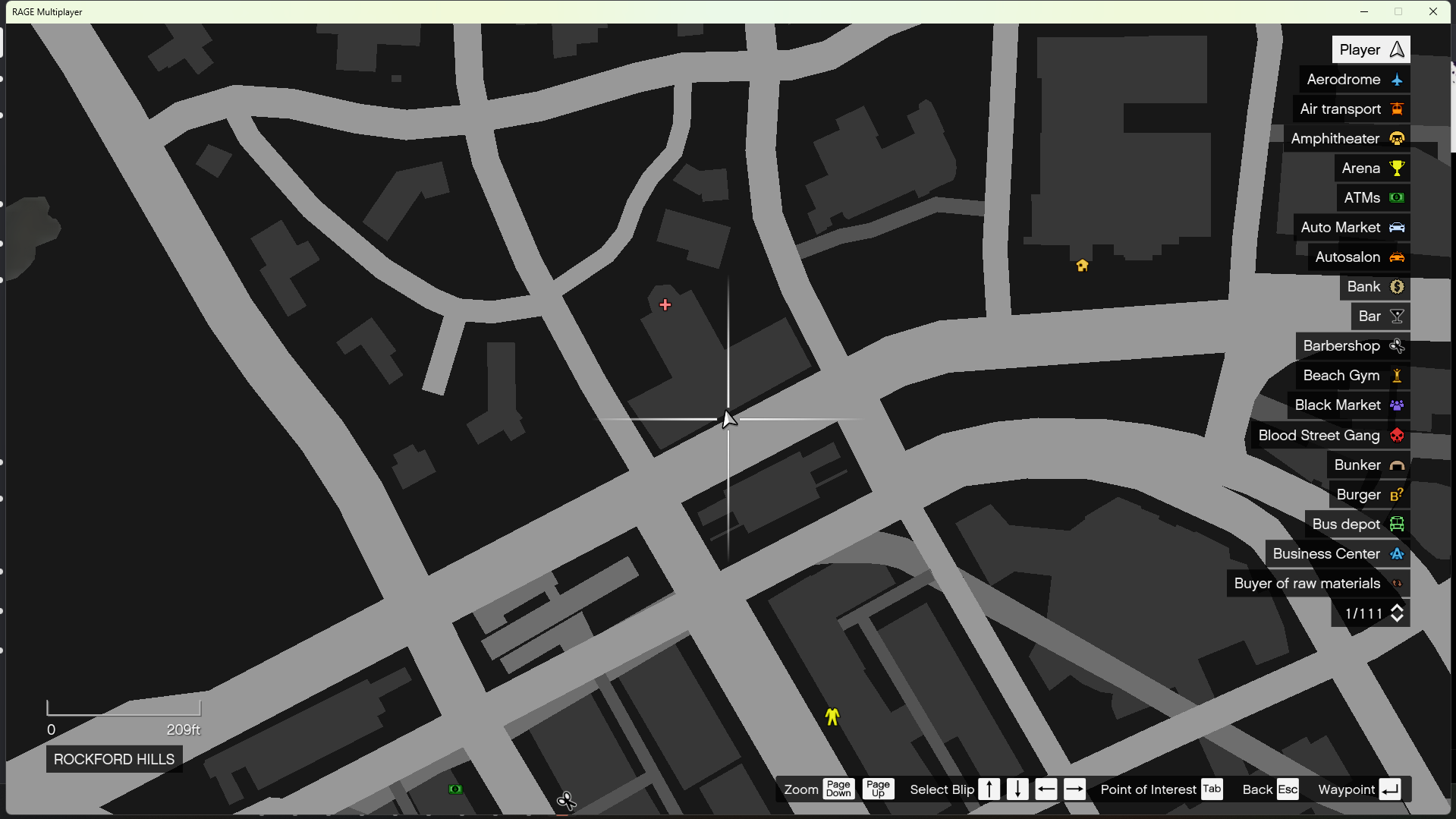Click the legend page up/down arrows

click(x=1397, y=613)
